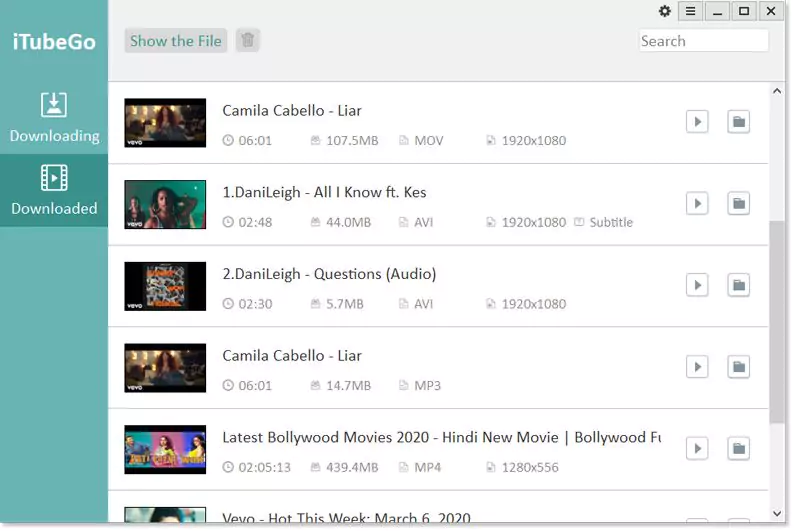
Task: Select the DaniLeigh All I Know thumbnail
Action: (x=165, y=204)
